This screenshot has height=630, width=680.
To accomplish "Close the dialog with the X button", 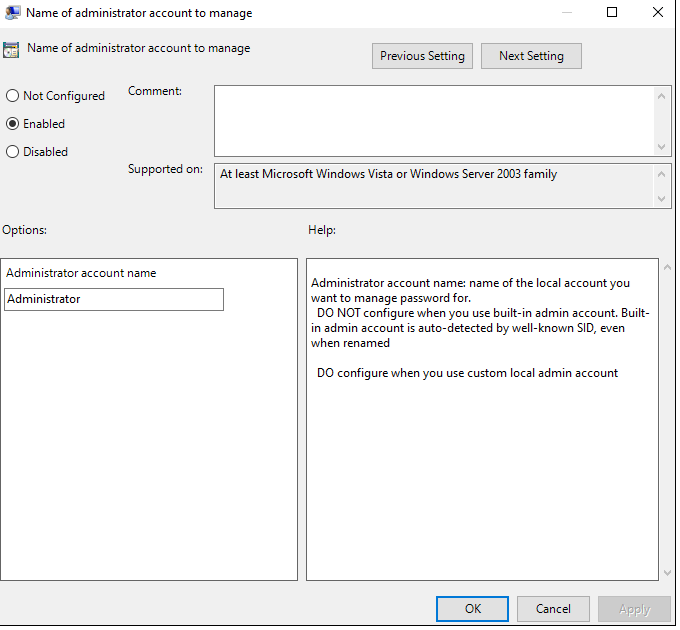I will [657, 13].
